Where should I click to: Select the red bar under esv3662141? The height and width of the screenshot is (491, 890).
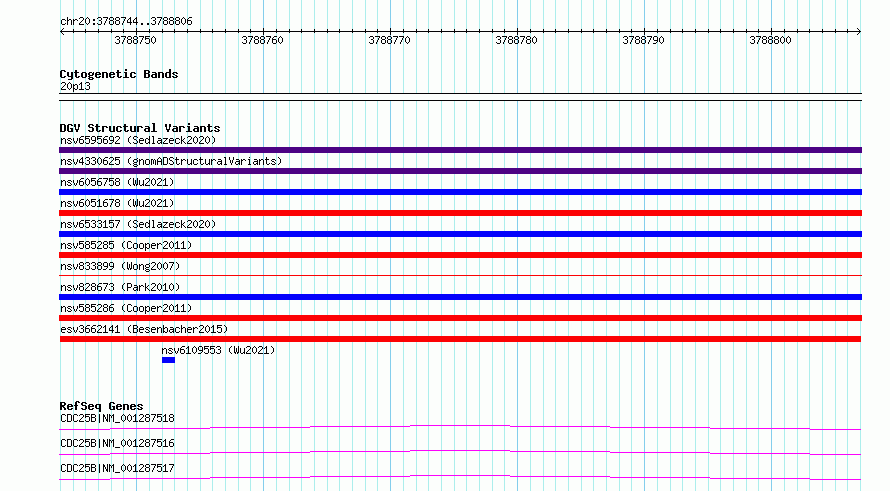click(x=460, y=339)
